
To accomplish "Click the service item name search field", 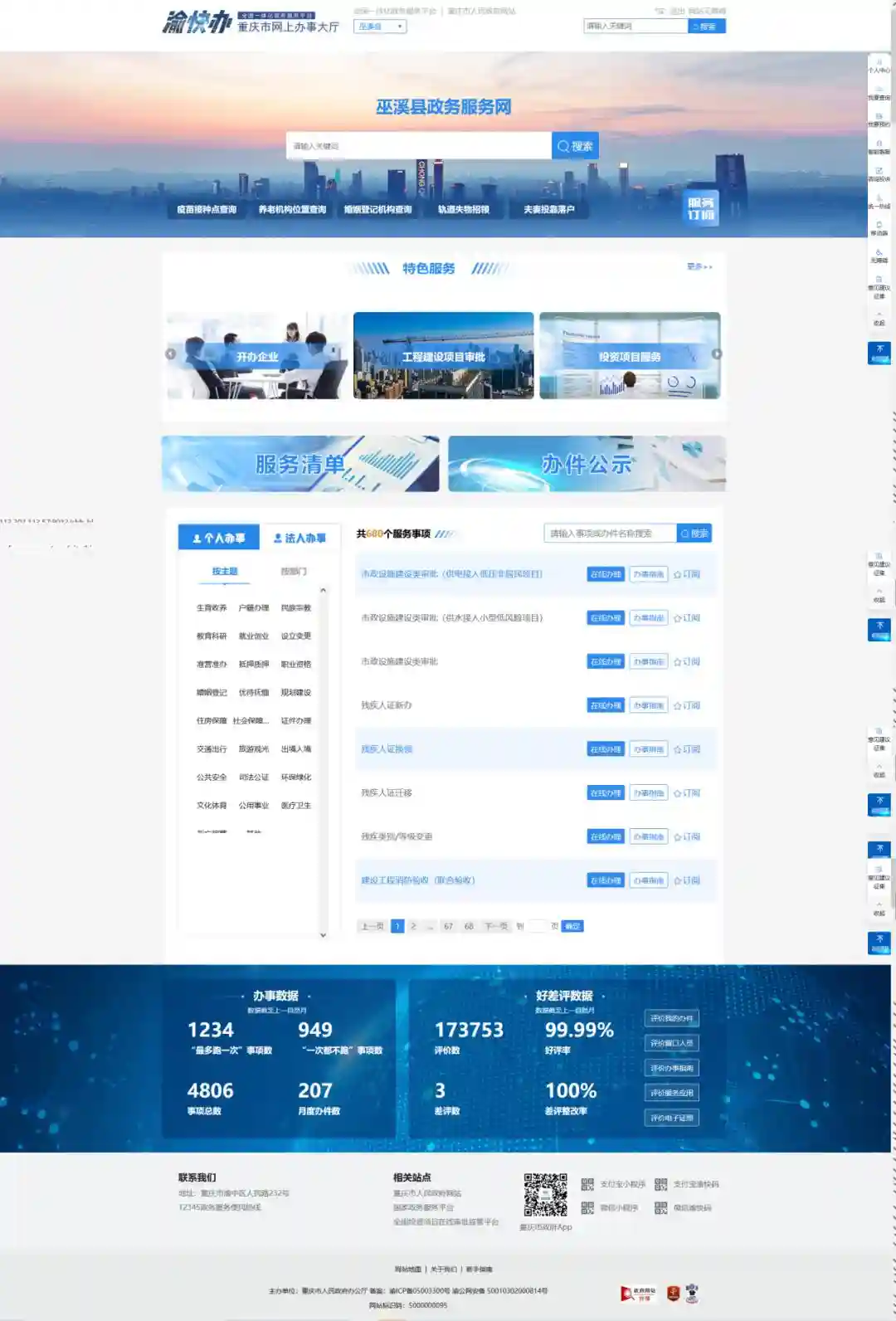I will 610,534.
